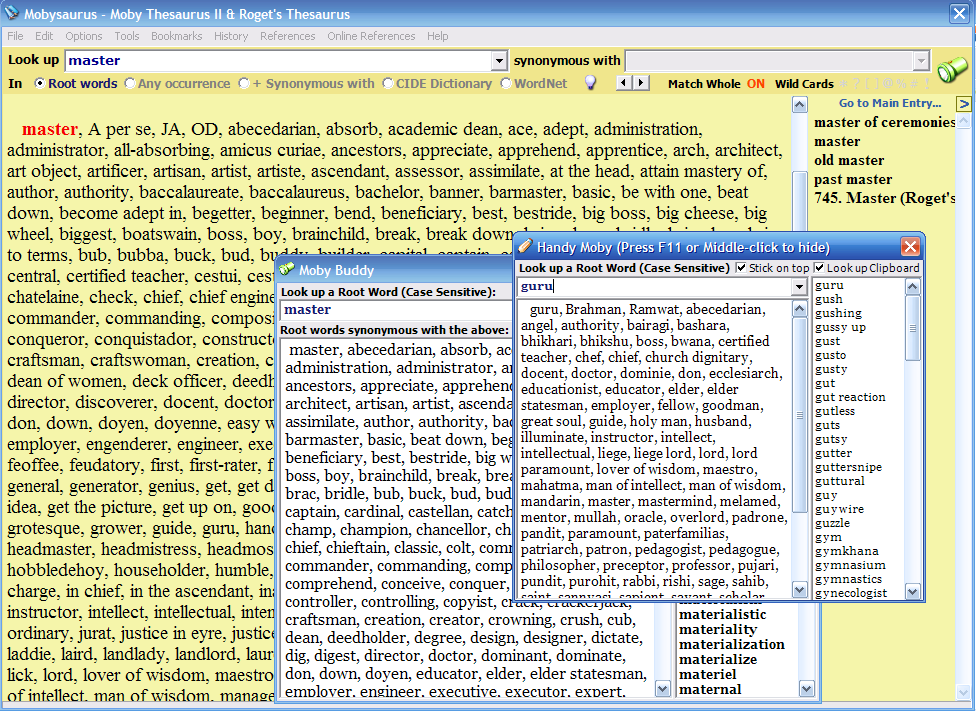
Task: Select the WordNet radio button
Action: tap(506, 83)
